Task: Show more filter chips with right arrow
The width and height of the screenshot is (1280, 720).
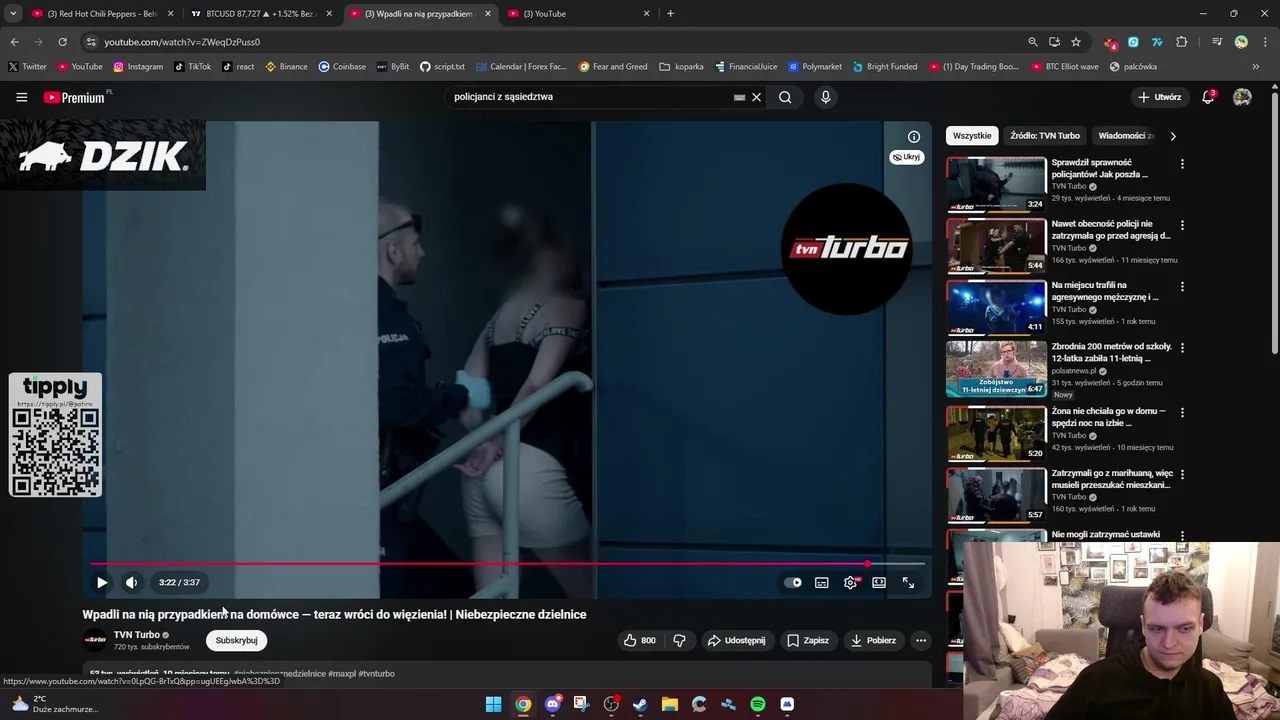Action: pos(1173,136)
